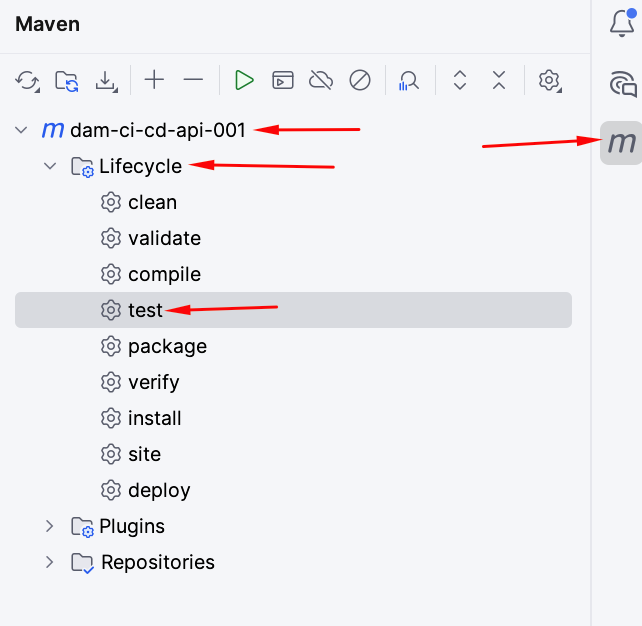Collapse all nodes in Maven tree

click(499, 80)
